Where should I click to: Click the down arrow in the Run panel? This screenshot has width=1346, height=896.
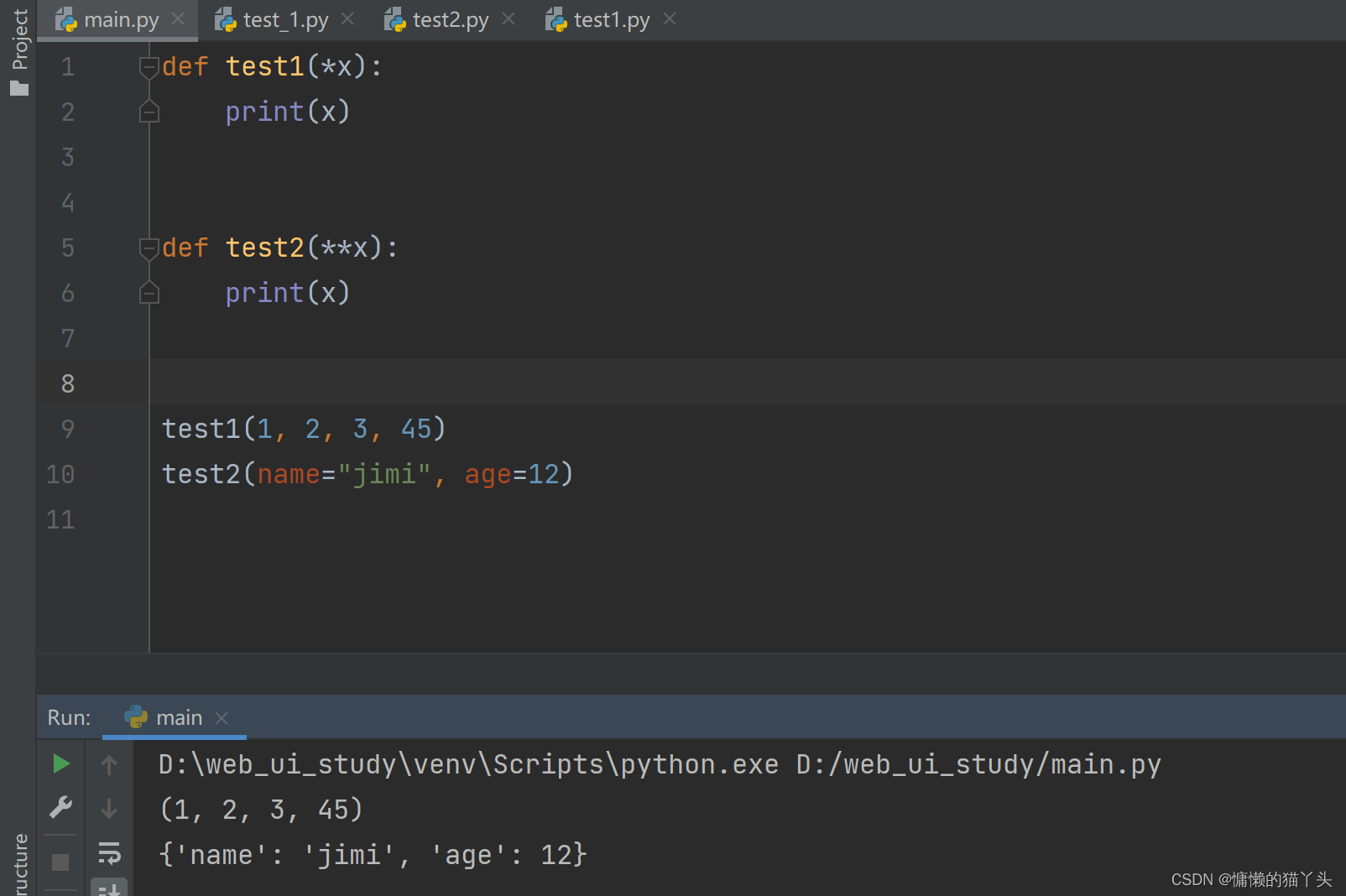click(109, 808)
